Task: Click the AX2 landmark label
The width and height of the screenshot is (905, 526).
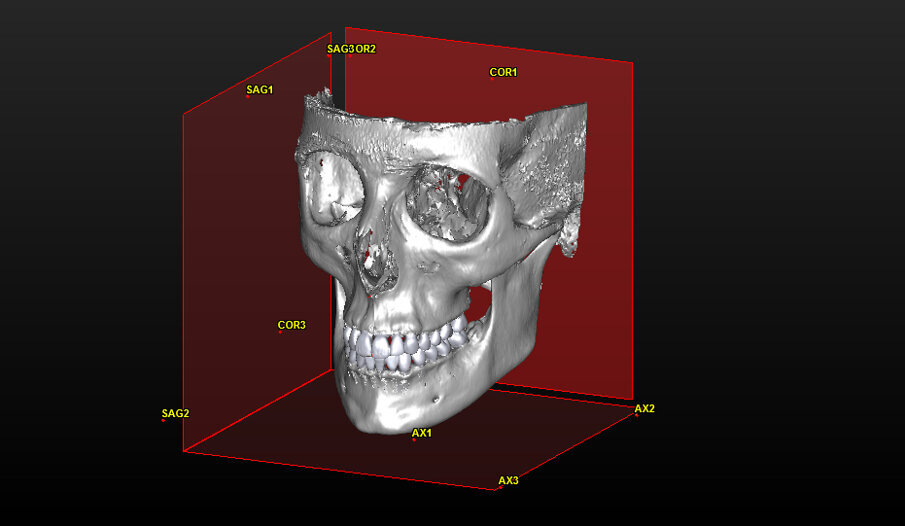Action: (x=645, y=409)
